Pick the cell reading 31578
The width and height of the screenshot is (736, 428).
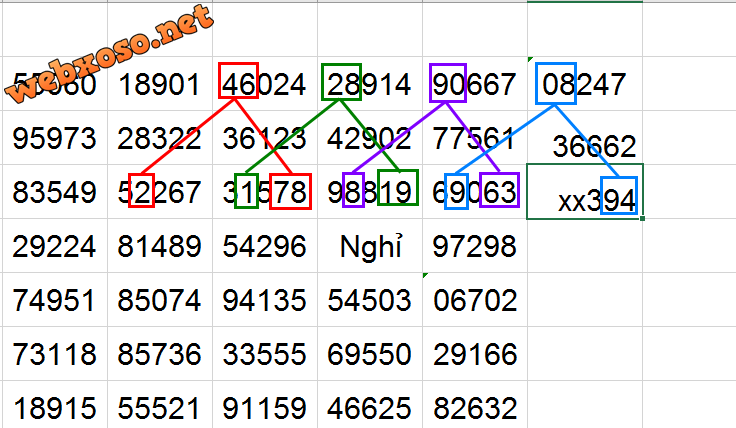coord(265,191)
